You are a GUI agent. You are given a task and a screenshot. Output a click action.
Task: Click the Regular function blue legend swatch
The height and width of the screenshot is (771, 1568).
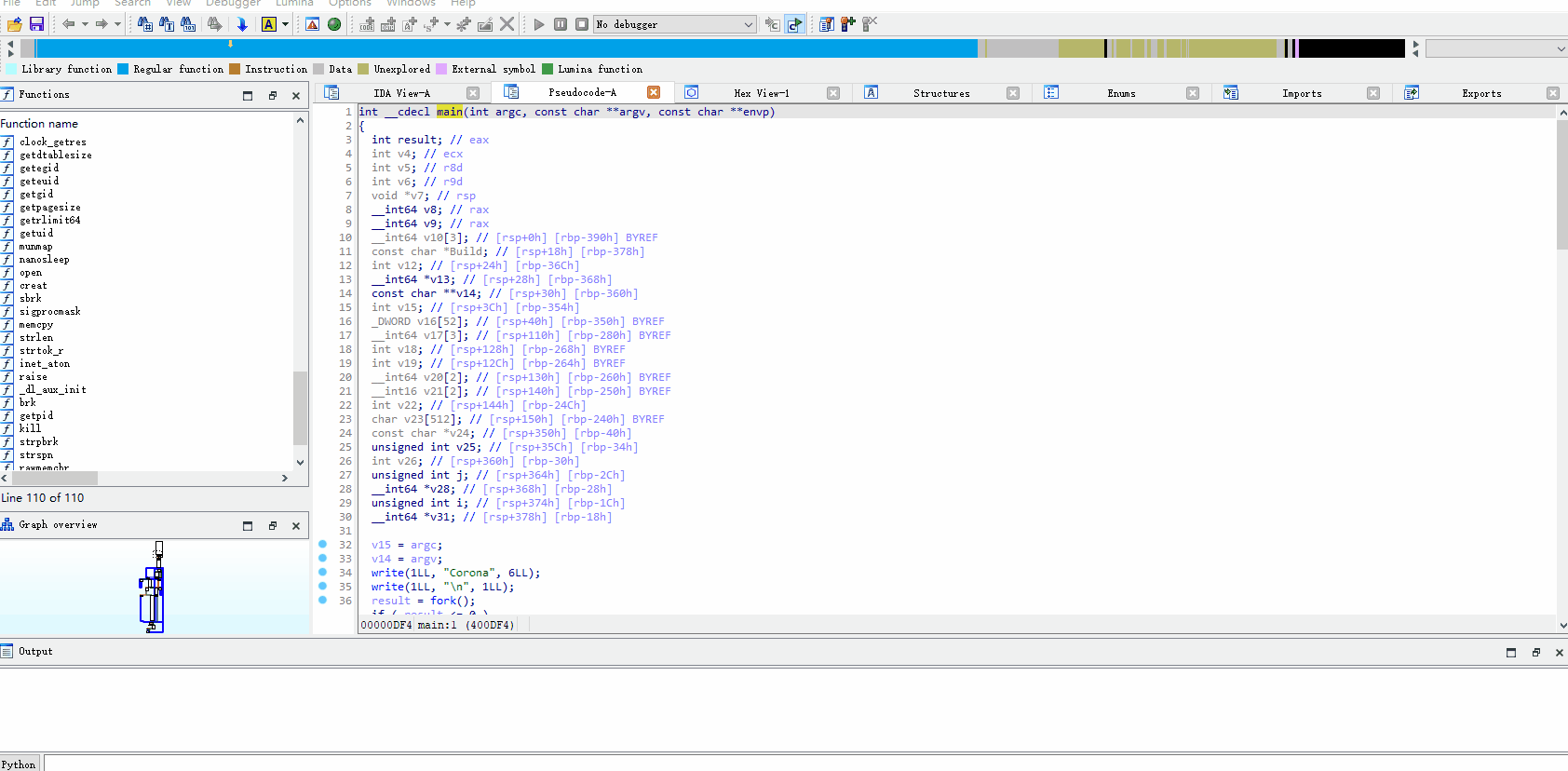tap(123, 69)
